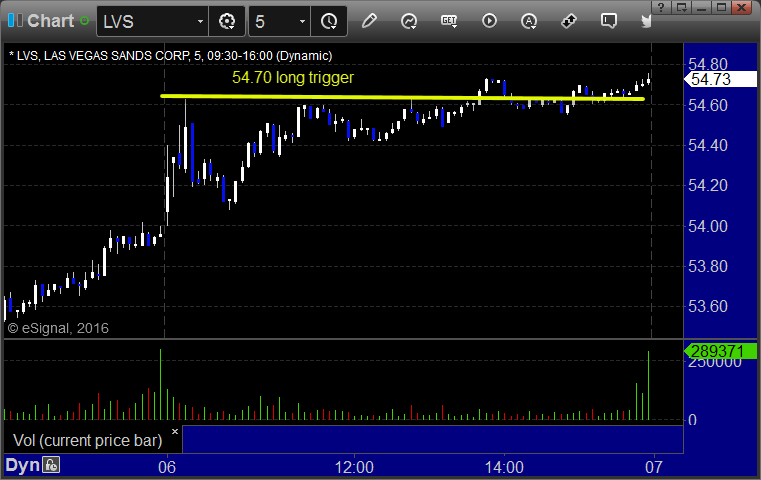Open the studies chart-line icon menu
The height and width of the screenshot is (480, 761).
tap(409, 21)
